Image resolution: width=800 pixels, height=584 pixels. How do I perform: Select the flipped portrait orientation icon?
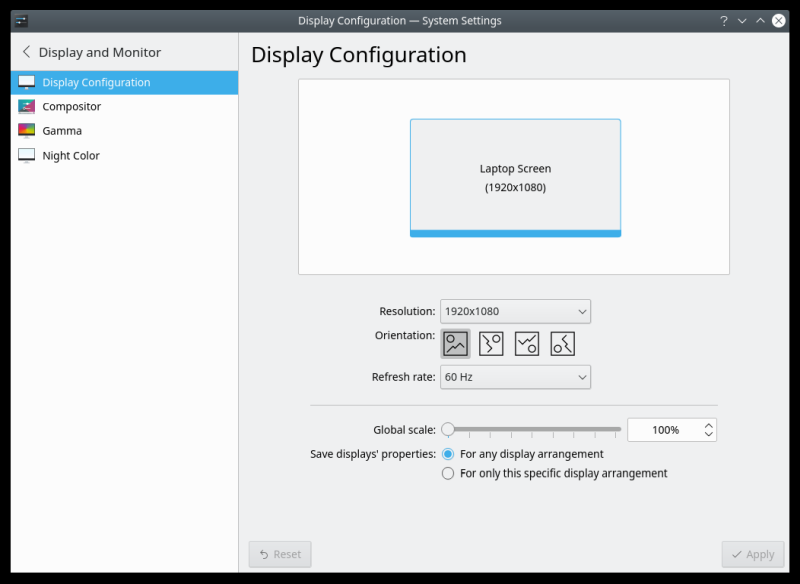[562, 343]
